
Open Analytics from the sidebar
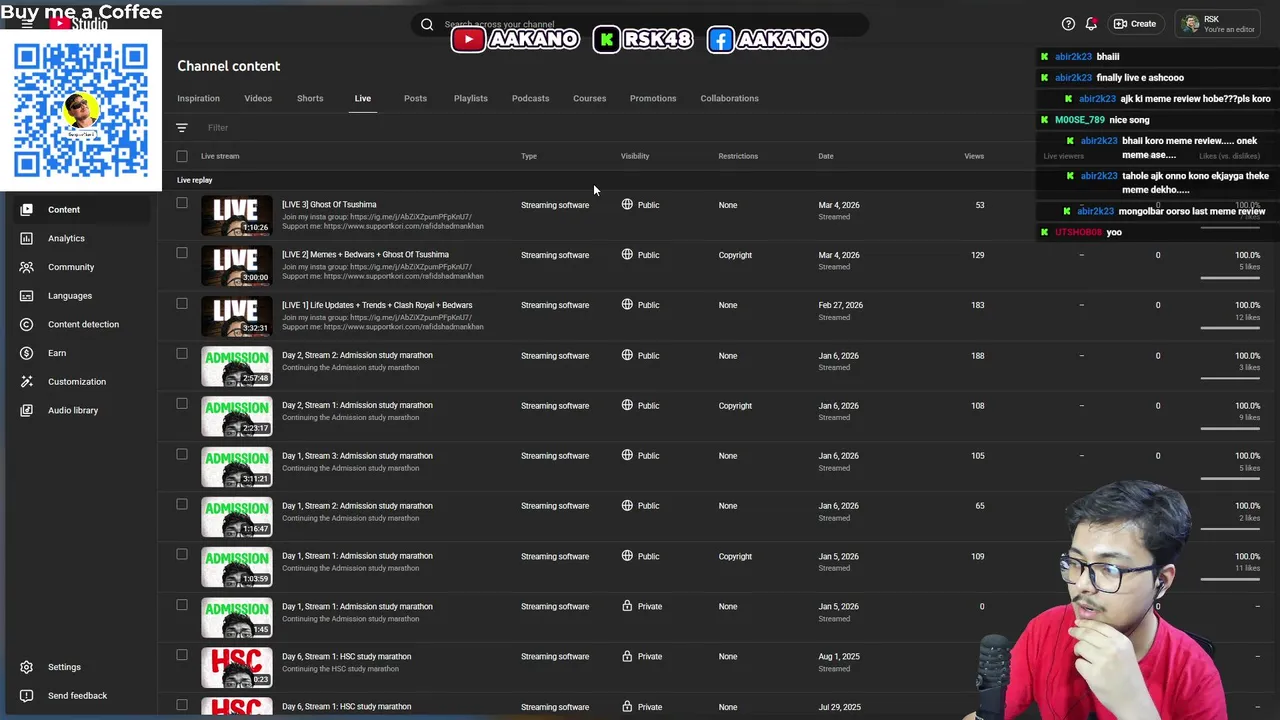[66, 238]
